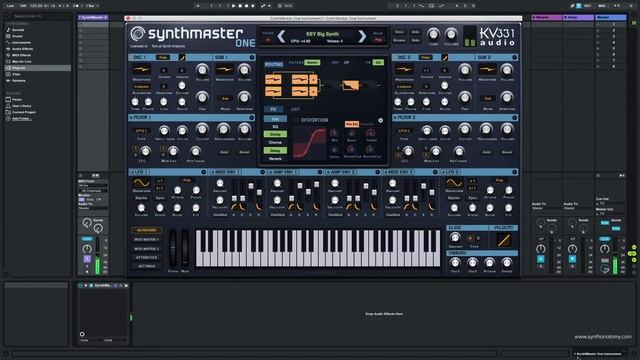The image size is (640, 360).
Task: Click the Stop button in Ableton transport
Action: point(240,6)
